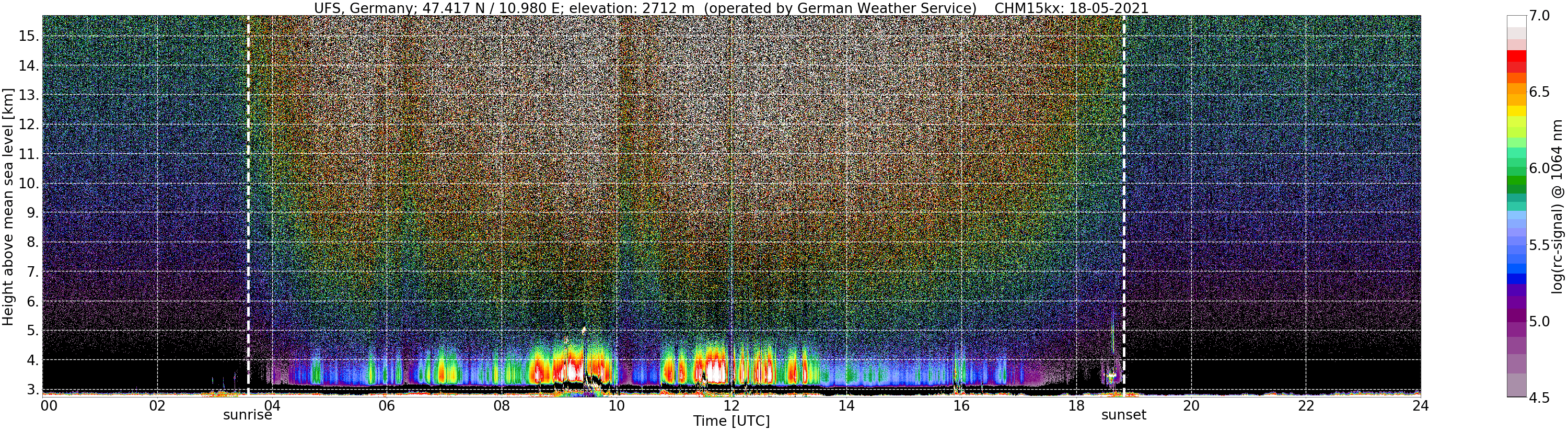This screenshot has height=431, width=1568.
Task: Click the colorbar tick value '7.0'
Action: [x=1539, y=16]
